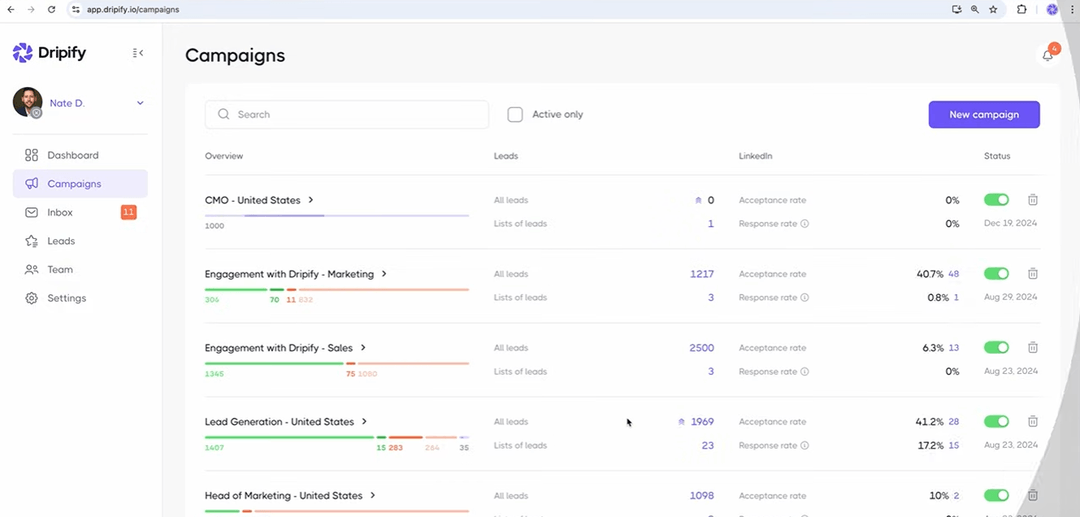Click Response rate info icon for CMO row

coord(804,224)
